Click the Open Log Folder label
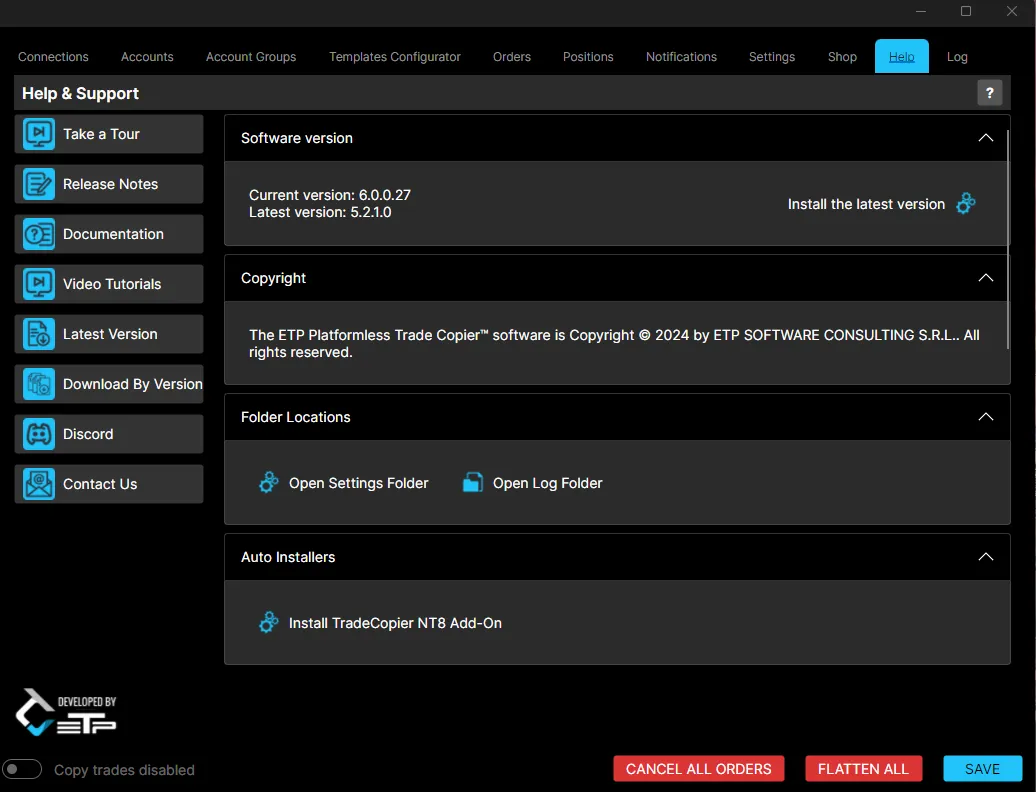 (547, 483)
